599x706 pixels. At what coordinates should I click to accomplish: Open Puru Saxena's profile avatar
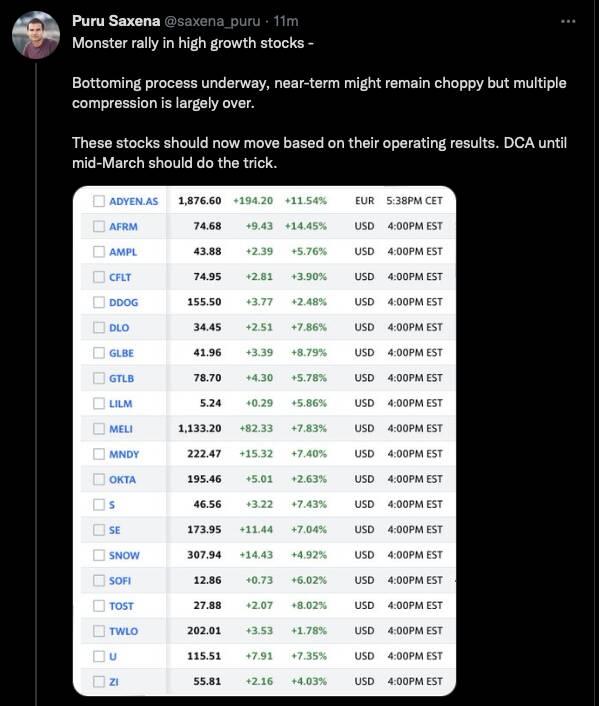coord(36,35)
